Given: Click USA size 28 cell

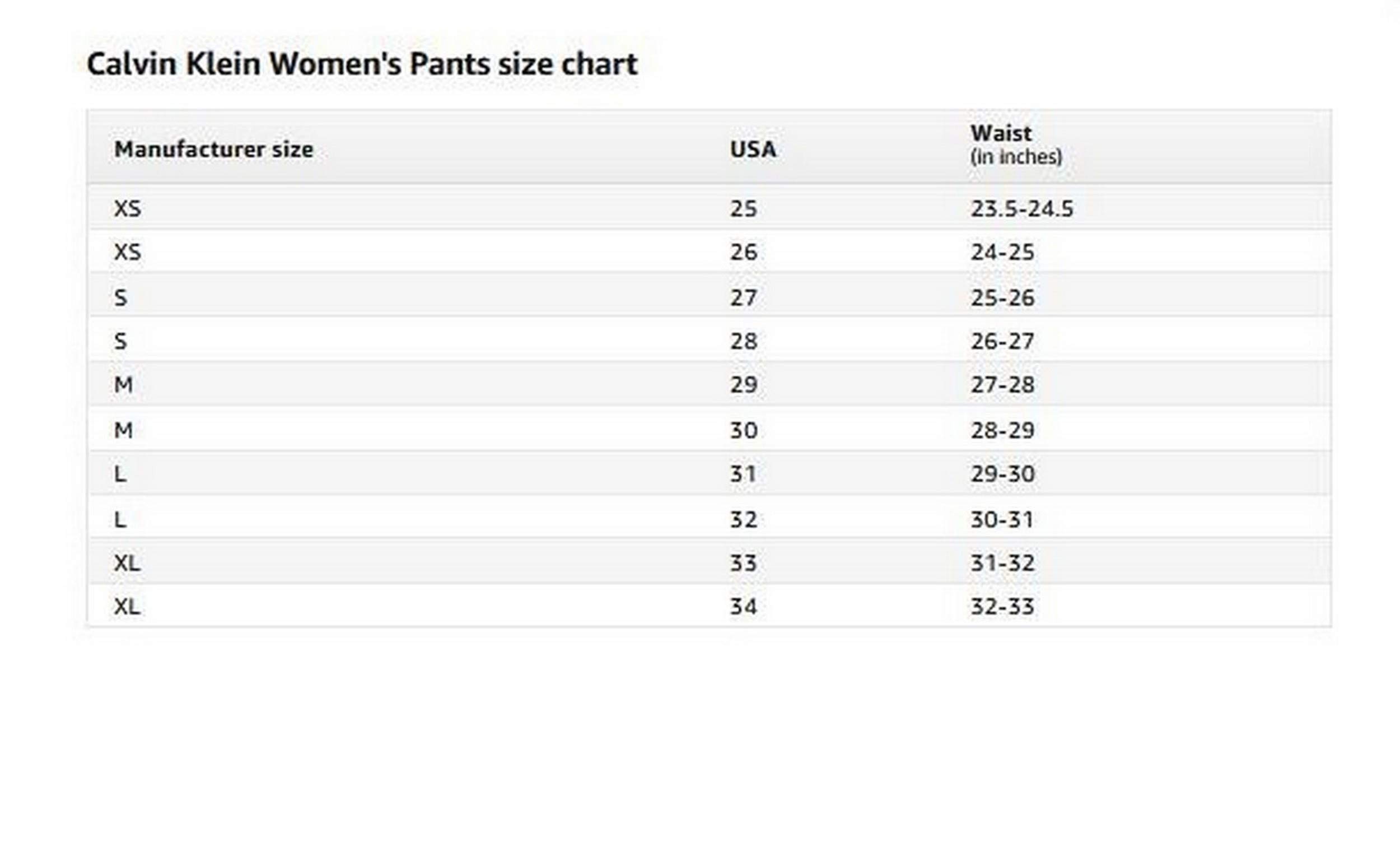Looking at the screenshot, I should 743,342.
